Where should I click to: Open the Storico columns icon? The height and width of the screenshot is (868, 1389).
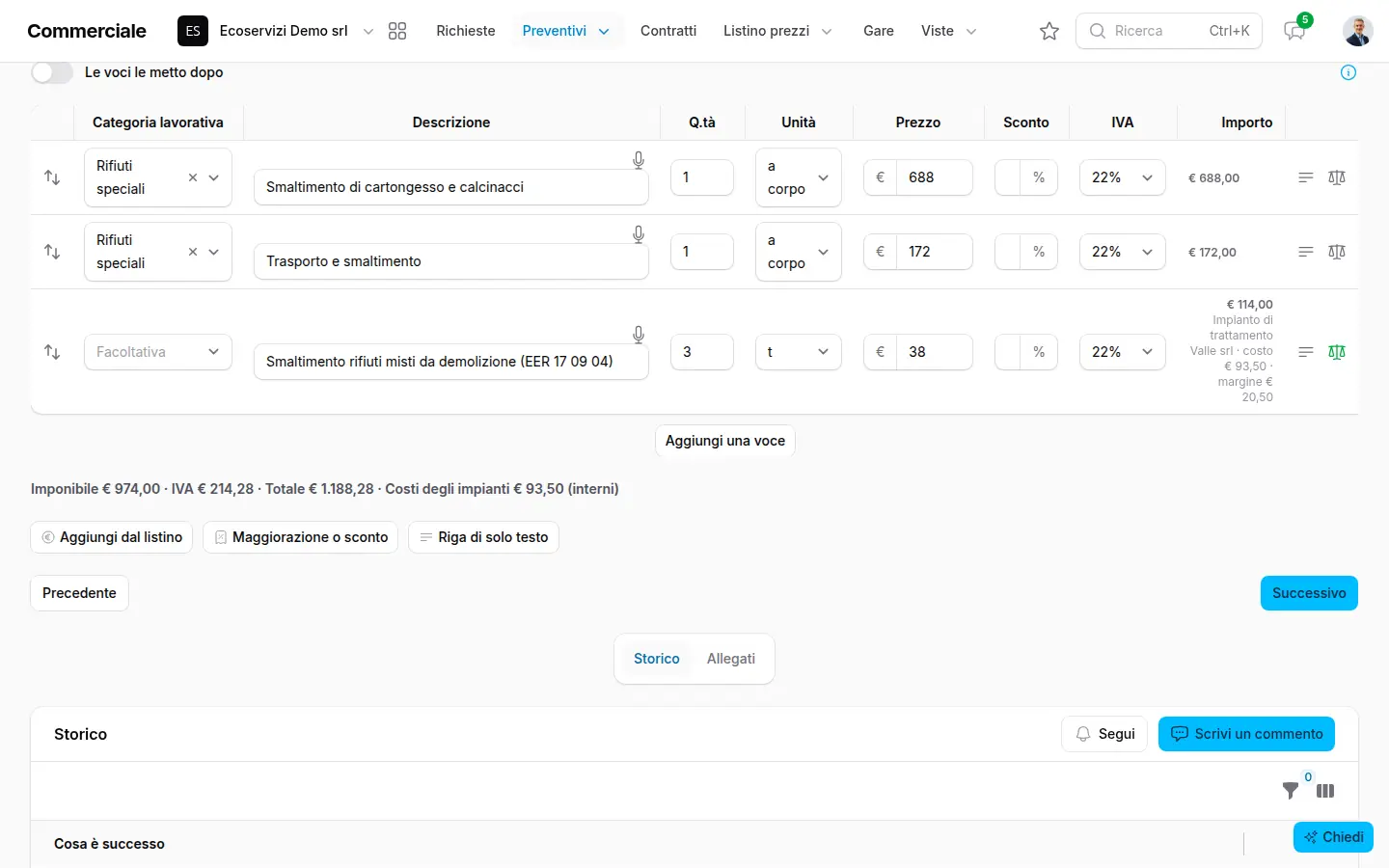(1325, 791)
